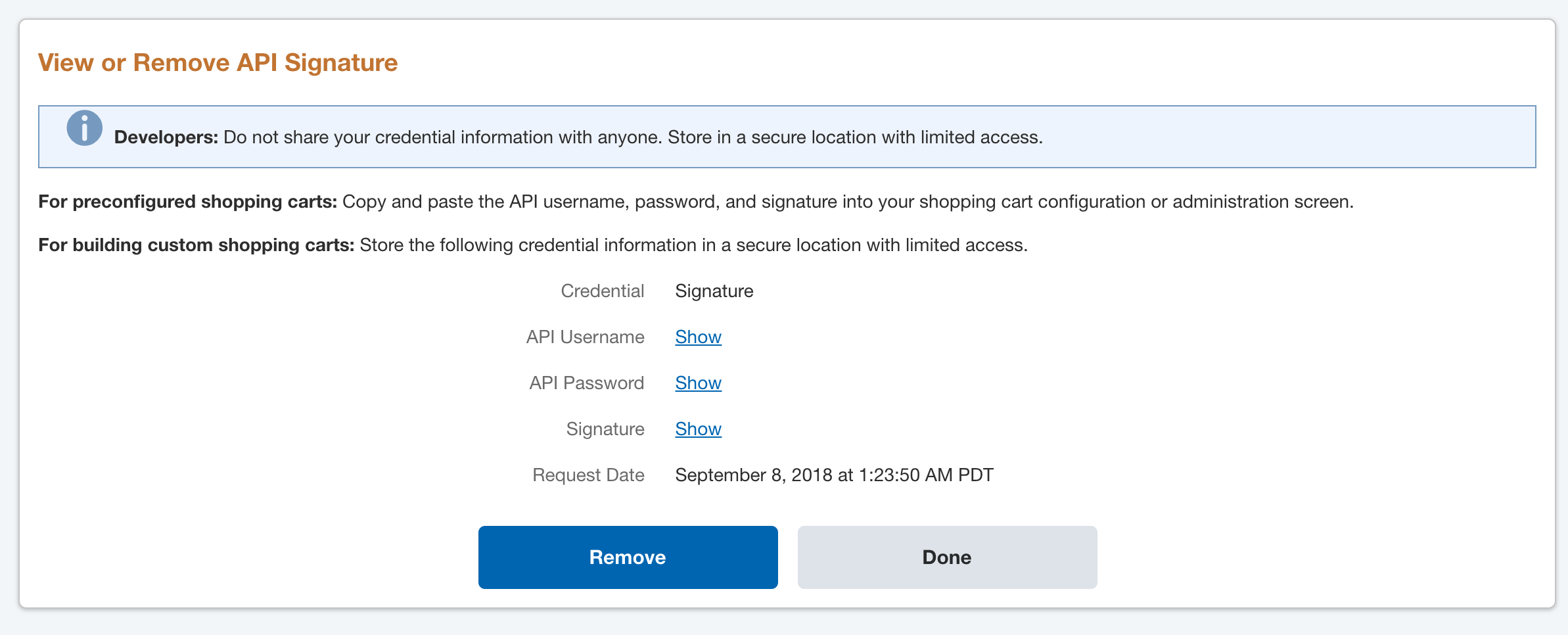The image size is (1568, 635).
Task: Click the 'View or Remove API Signature' heading
Action: (218, 63)
